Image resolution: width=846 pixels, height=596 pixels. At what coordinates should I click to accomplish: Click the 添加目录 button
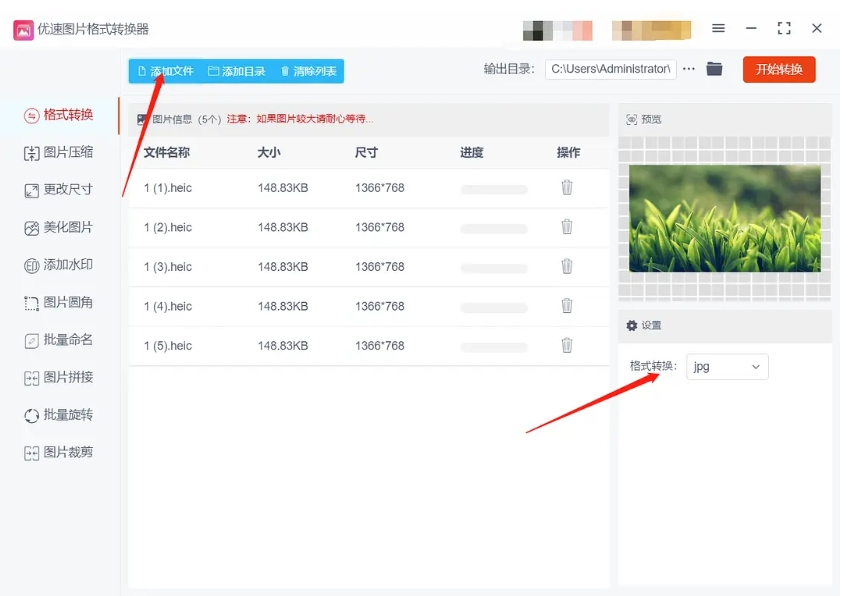237,71
